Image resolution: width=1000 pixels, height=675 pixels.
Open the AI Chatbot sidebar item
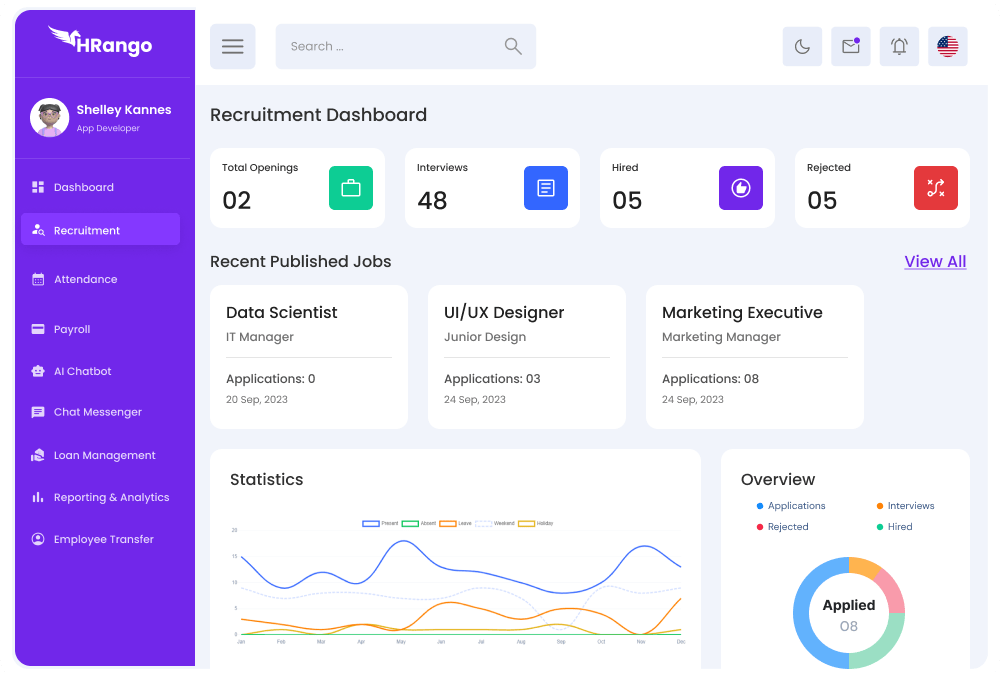click(82, 371)
